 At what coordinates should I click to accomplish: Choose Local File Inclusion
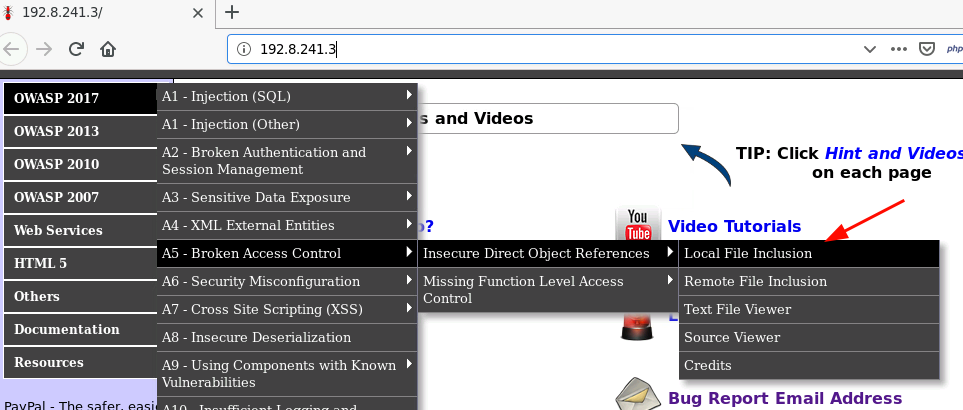tap(809, 253)
